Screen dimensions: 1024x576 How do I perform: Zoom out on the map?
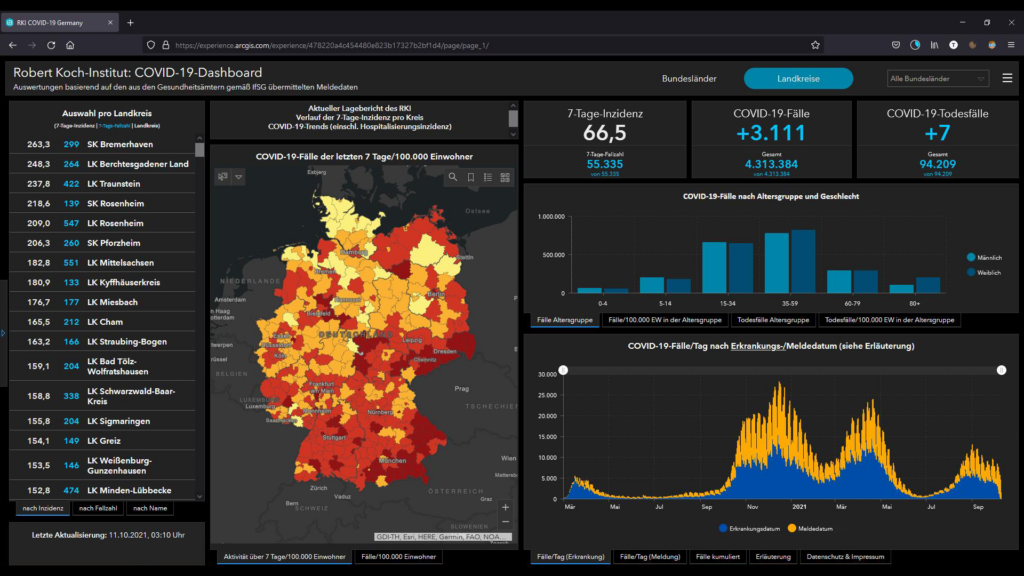tap(505, 522)
